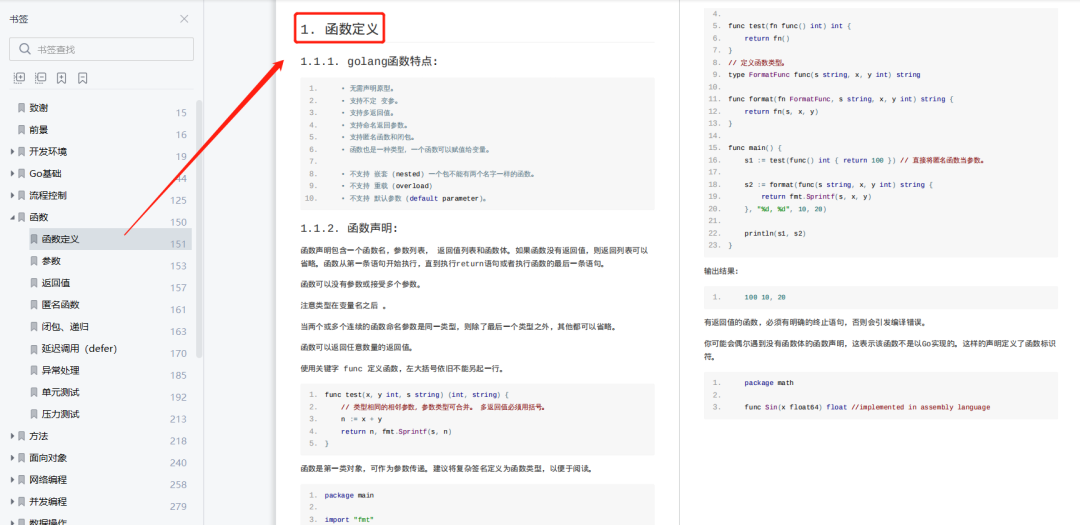Open the 致谢 bookmark
1080x525 pixels.
click(x=38, y=108)
